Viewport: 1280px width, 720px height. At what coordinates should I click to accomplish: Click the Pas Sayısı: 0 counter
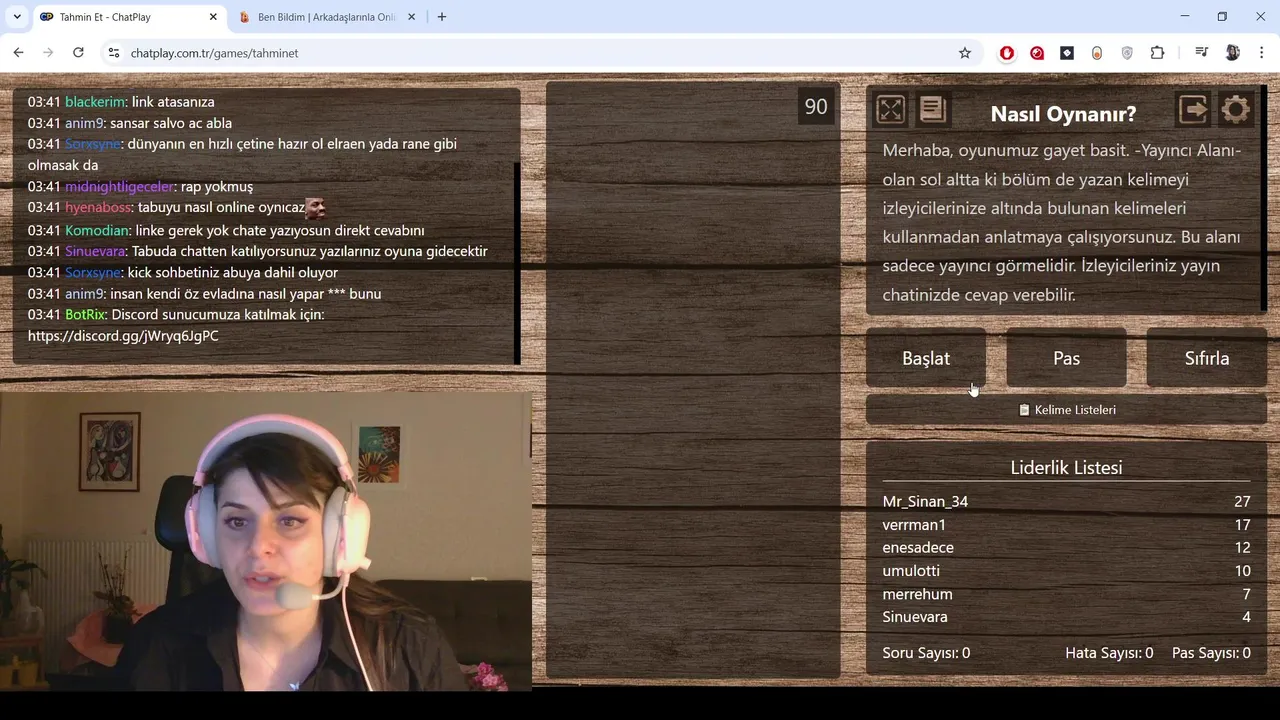click(1211, 653)
